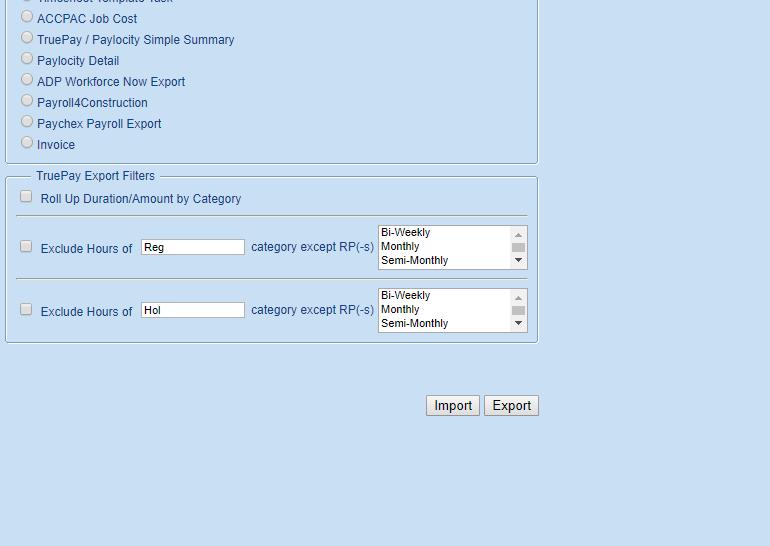Choose TruePay / Paylocity Simple Summary option
The width and height of the screenshot is (770, 546).
pos(27,38)
